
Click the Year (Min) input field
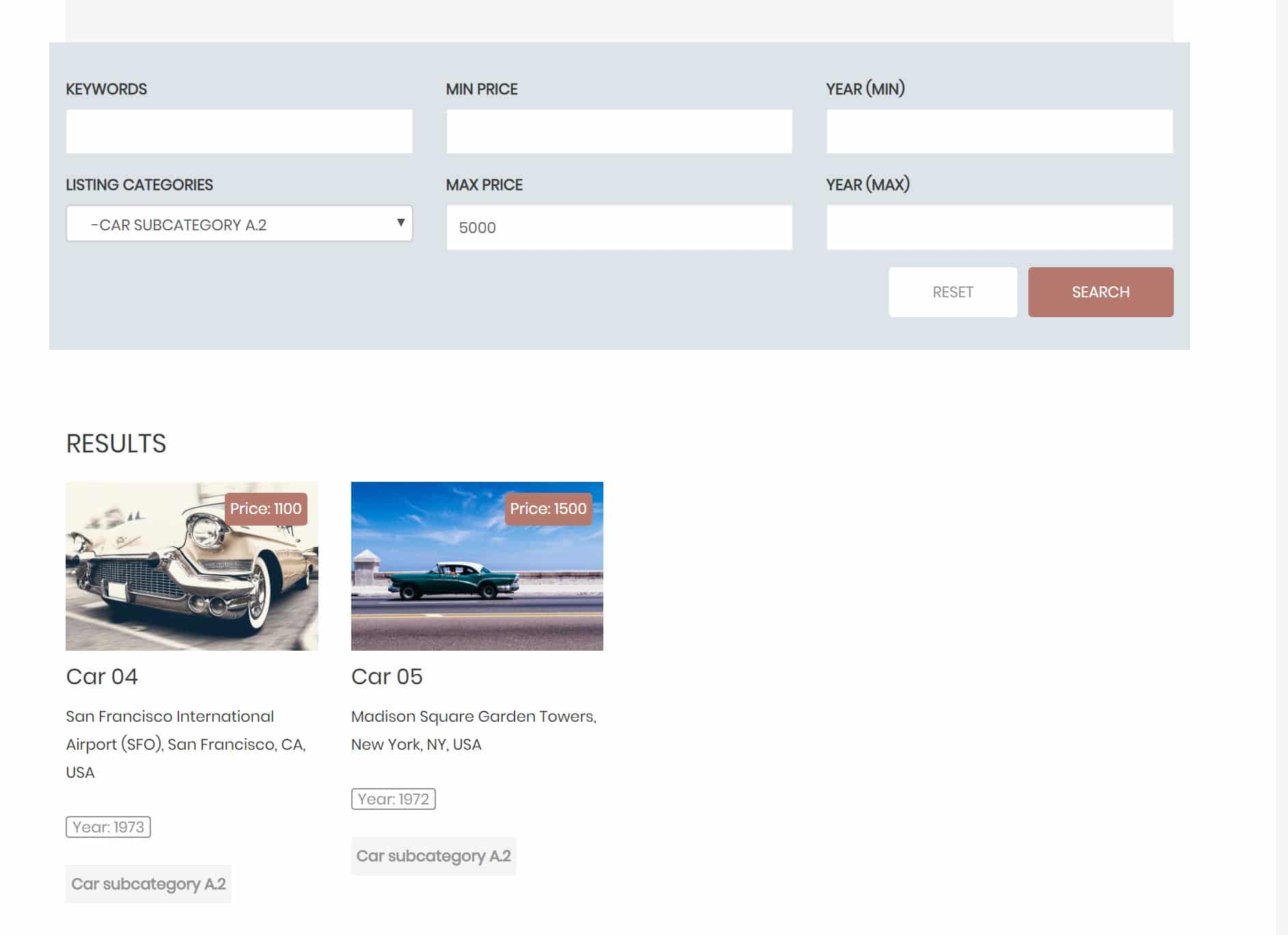(x=1000, y=131)
